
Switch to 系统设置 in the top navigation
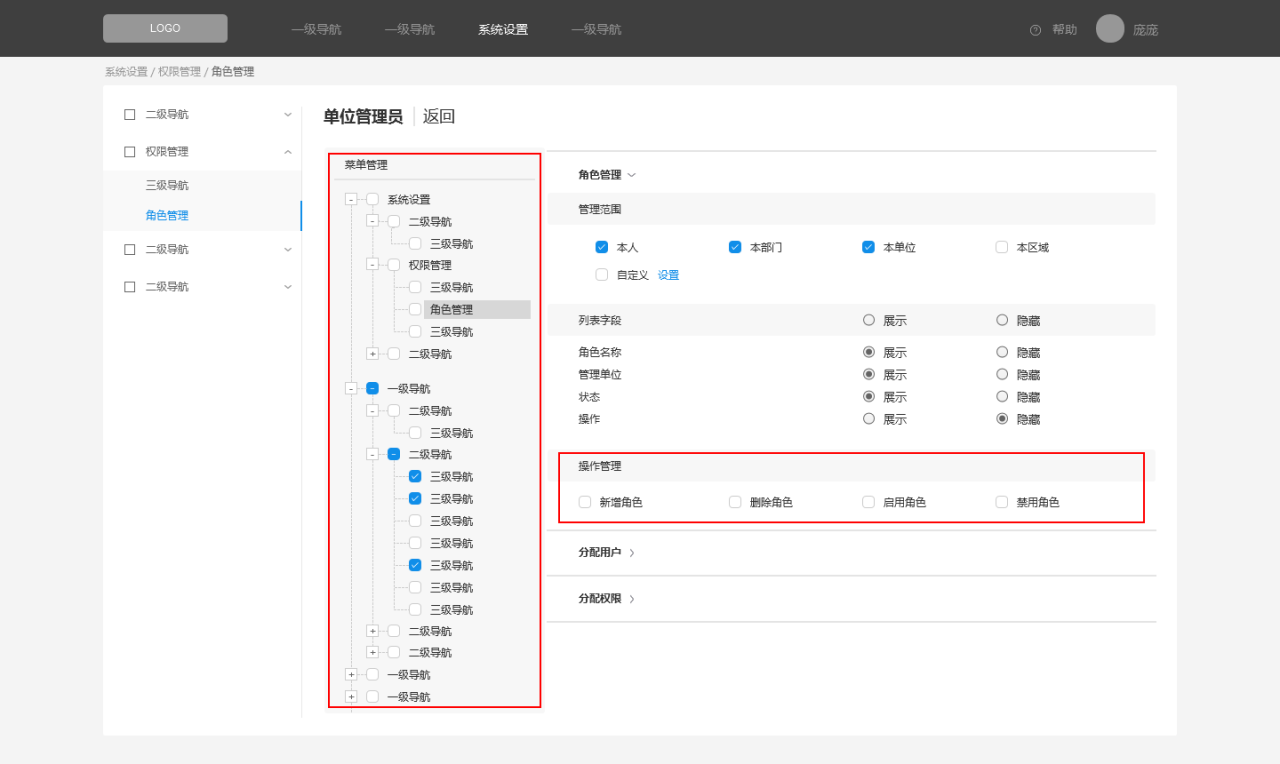(502, 29)
